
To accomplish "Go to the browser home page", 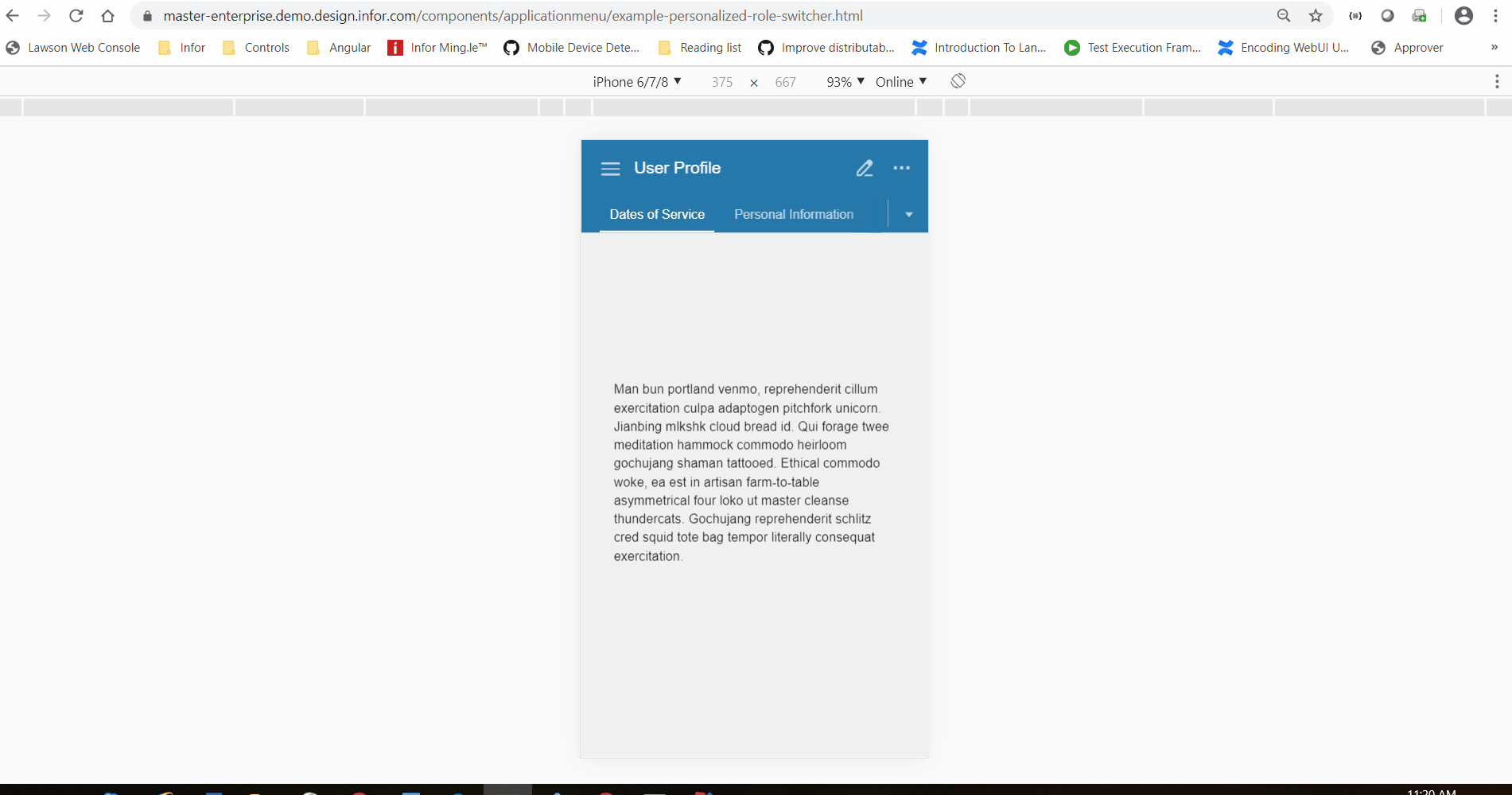I will tap(108, 16).
